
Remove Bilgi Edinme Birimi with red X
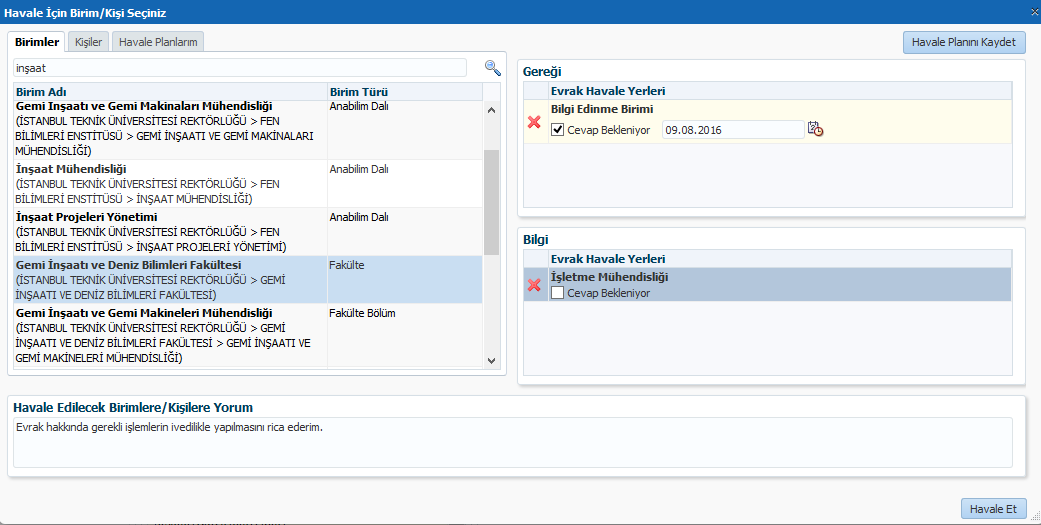pos(534,121)
